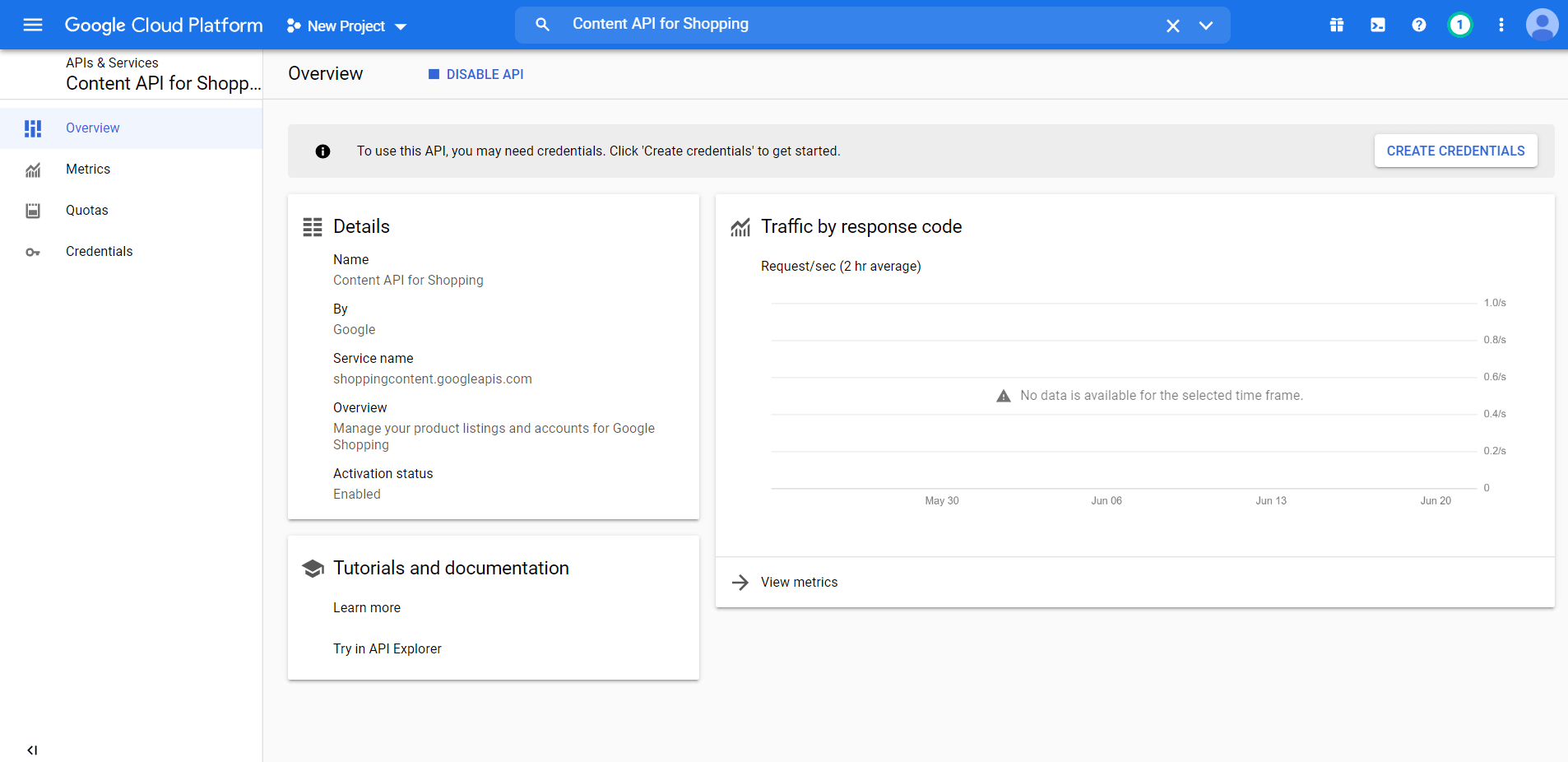1568x762 pixels.
Task: Click the Credentials key icon
Action: pos(33,253)
